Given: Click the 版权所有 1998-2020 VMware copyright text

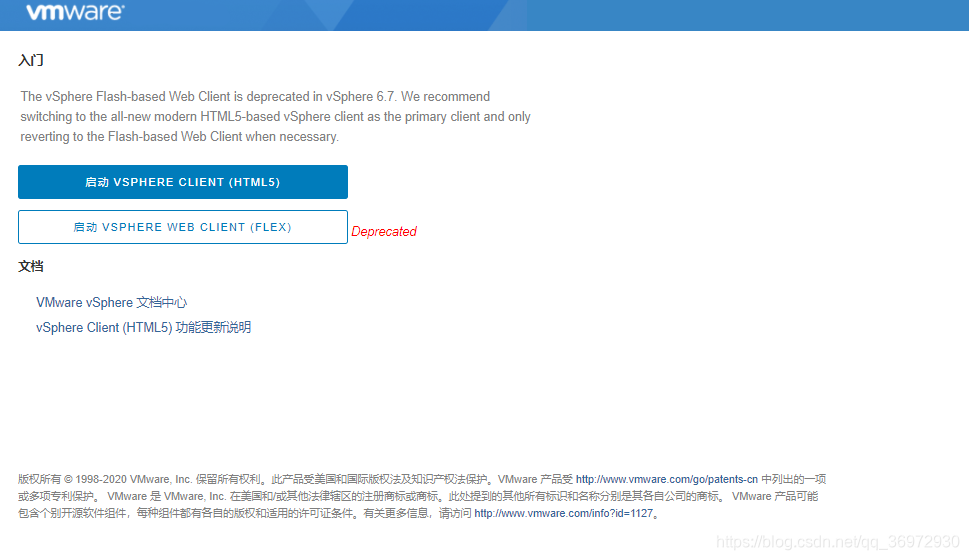Looking at the screenshot, I should (x=422, y=496).
